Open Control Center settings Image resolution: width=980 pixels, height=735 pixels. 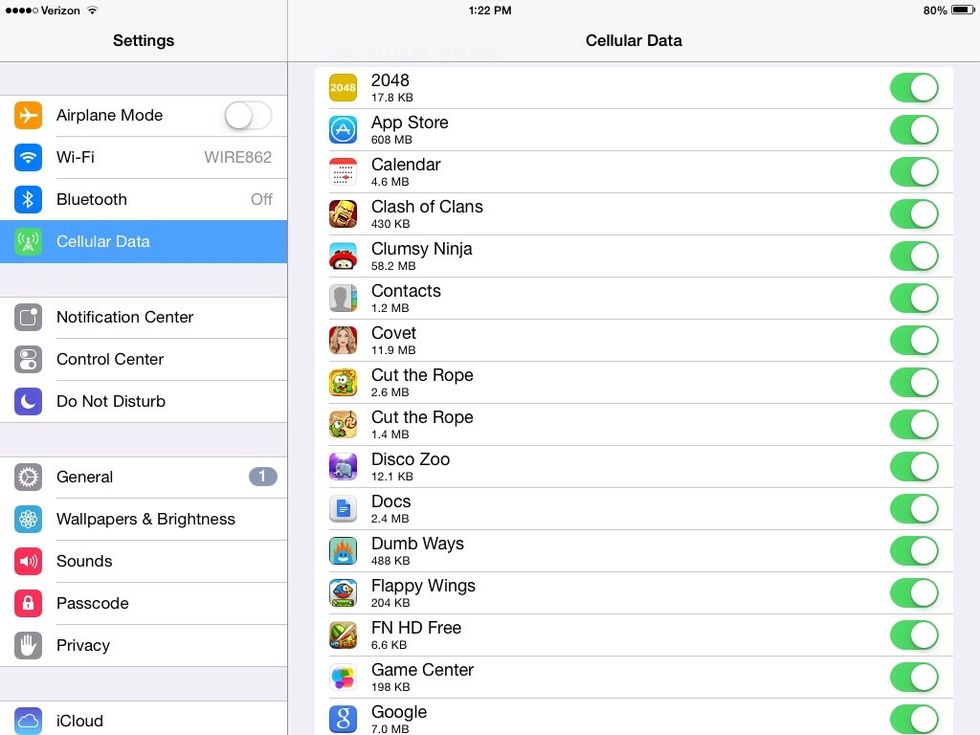click(x=144, y=359)
